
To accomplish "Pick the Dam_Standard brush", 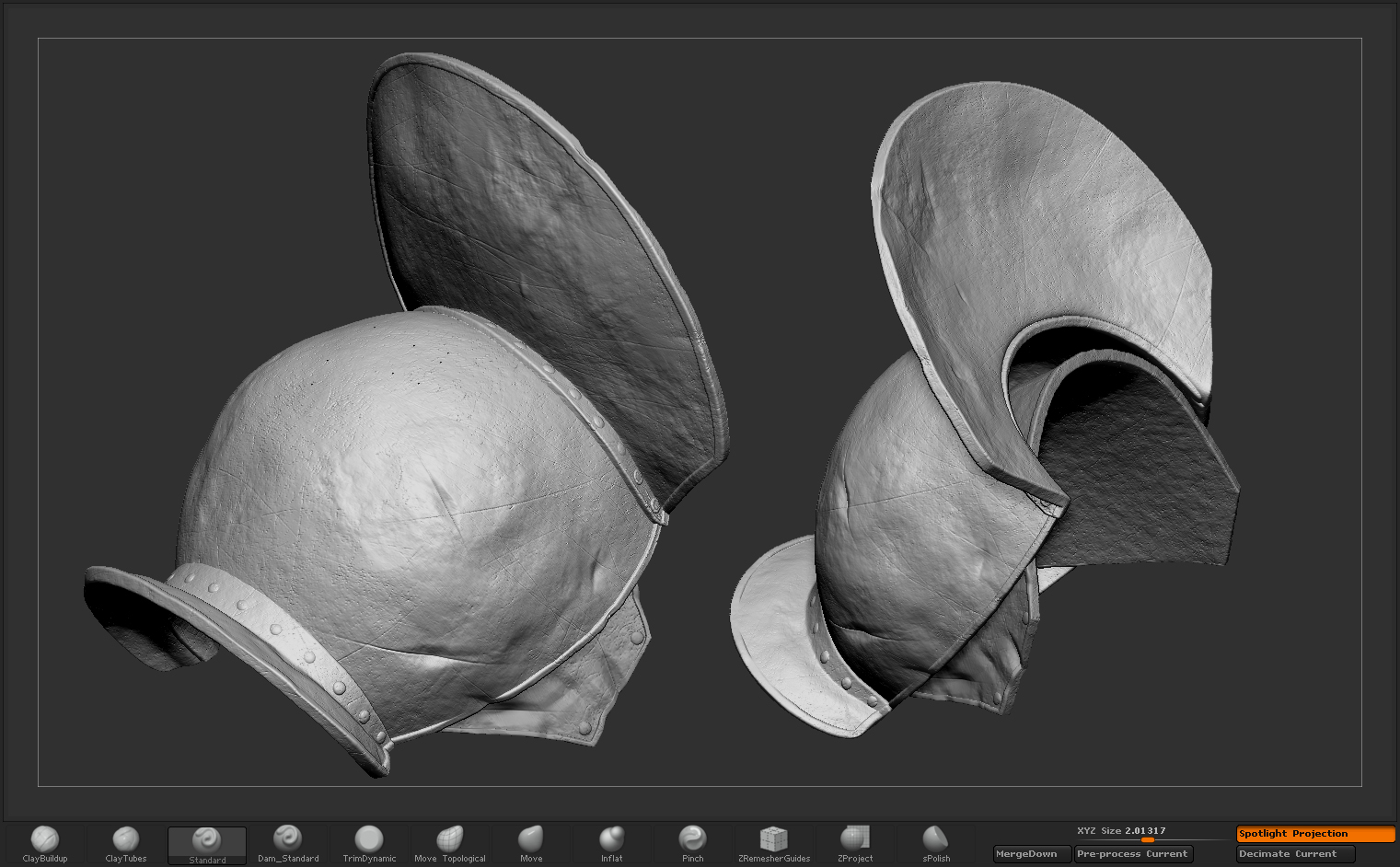I will [288, 845].
